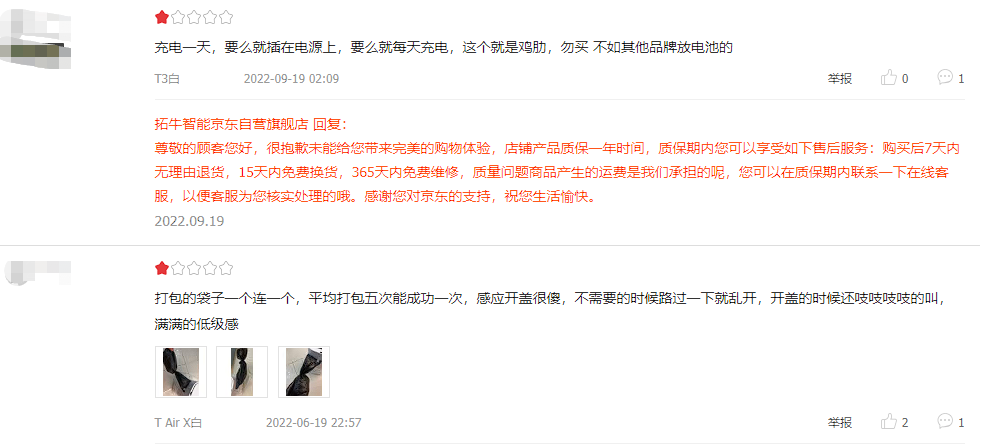Open the middle review photo thumbnail
The width and height of the screenshot is (982, 448).
coord(242,372)
